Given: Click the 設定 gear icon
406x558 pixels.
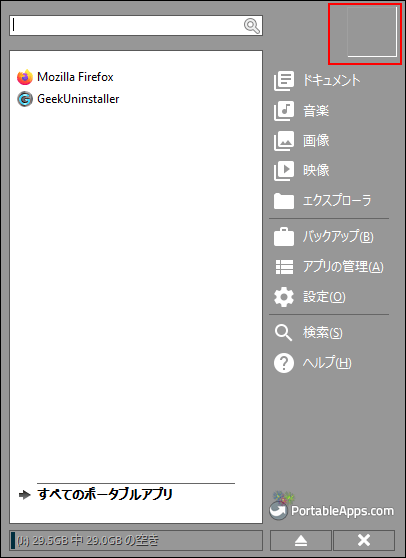Looking at the screenshot, I should (x=284, y=297).
